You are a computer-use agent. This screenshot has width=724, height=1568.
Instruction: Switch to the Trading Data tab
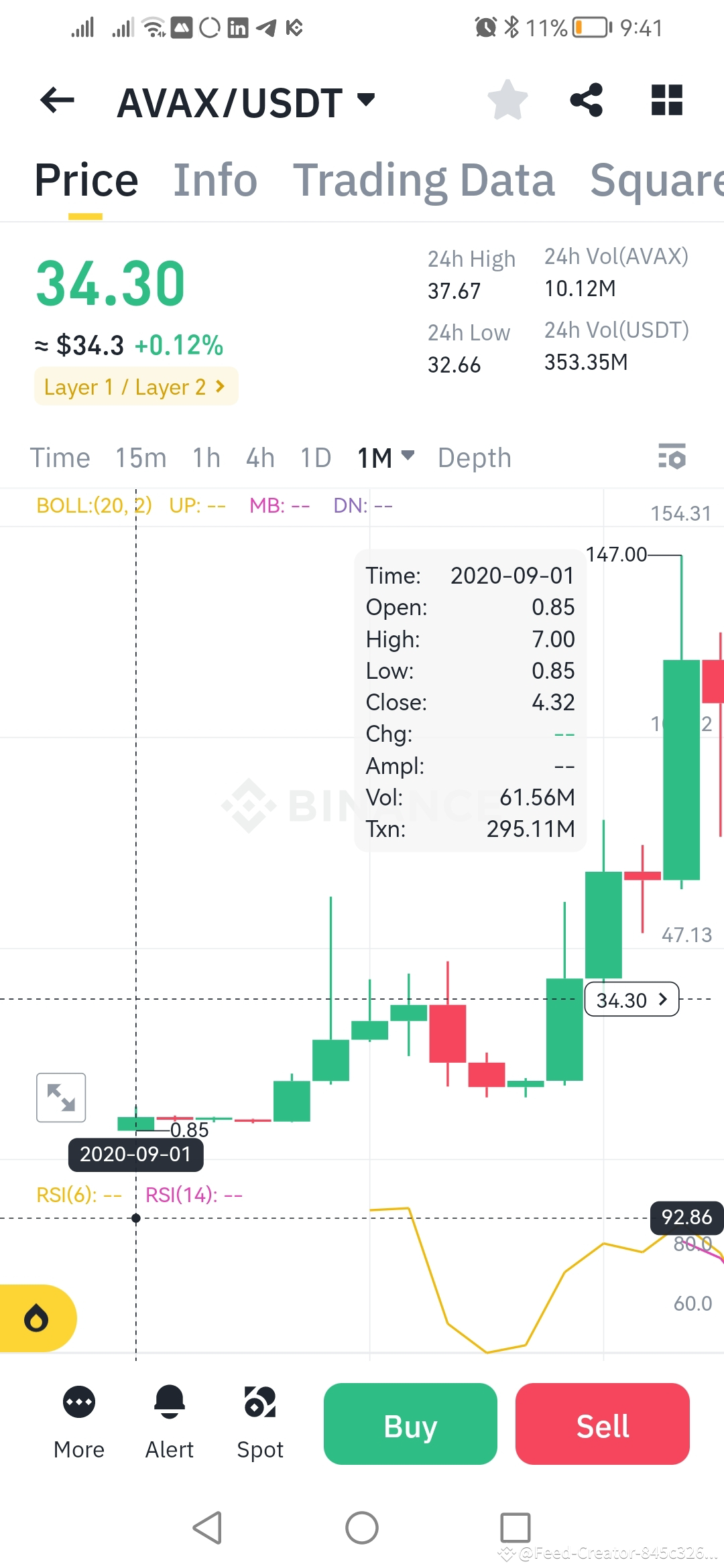(426, 180)
